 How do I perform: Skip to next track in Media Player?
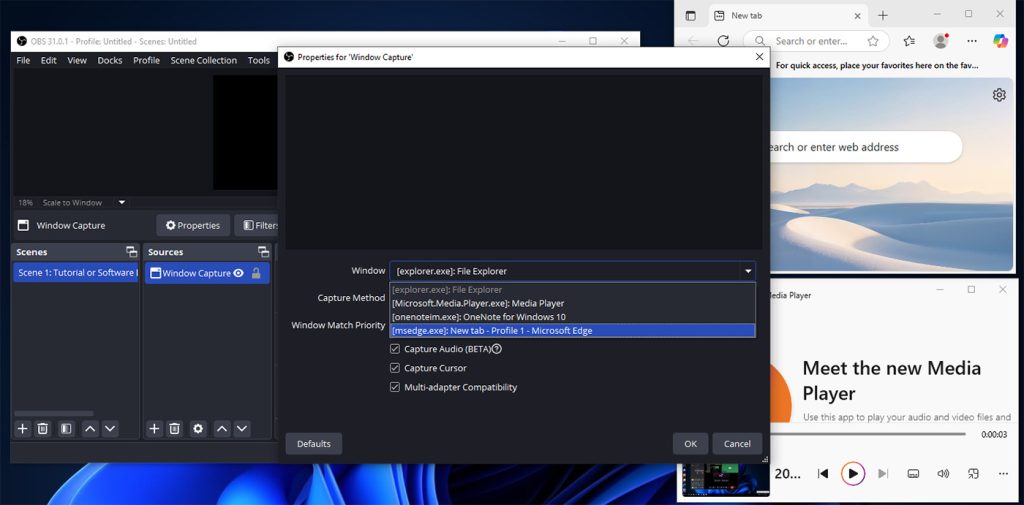pyautogui.click(x=883, y=474)
